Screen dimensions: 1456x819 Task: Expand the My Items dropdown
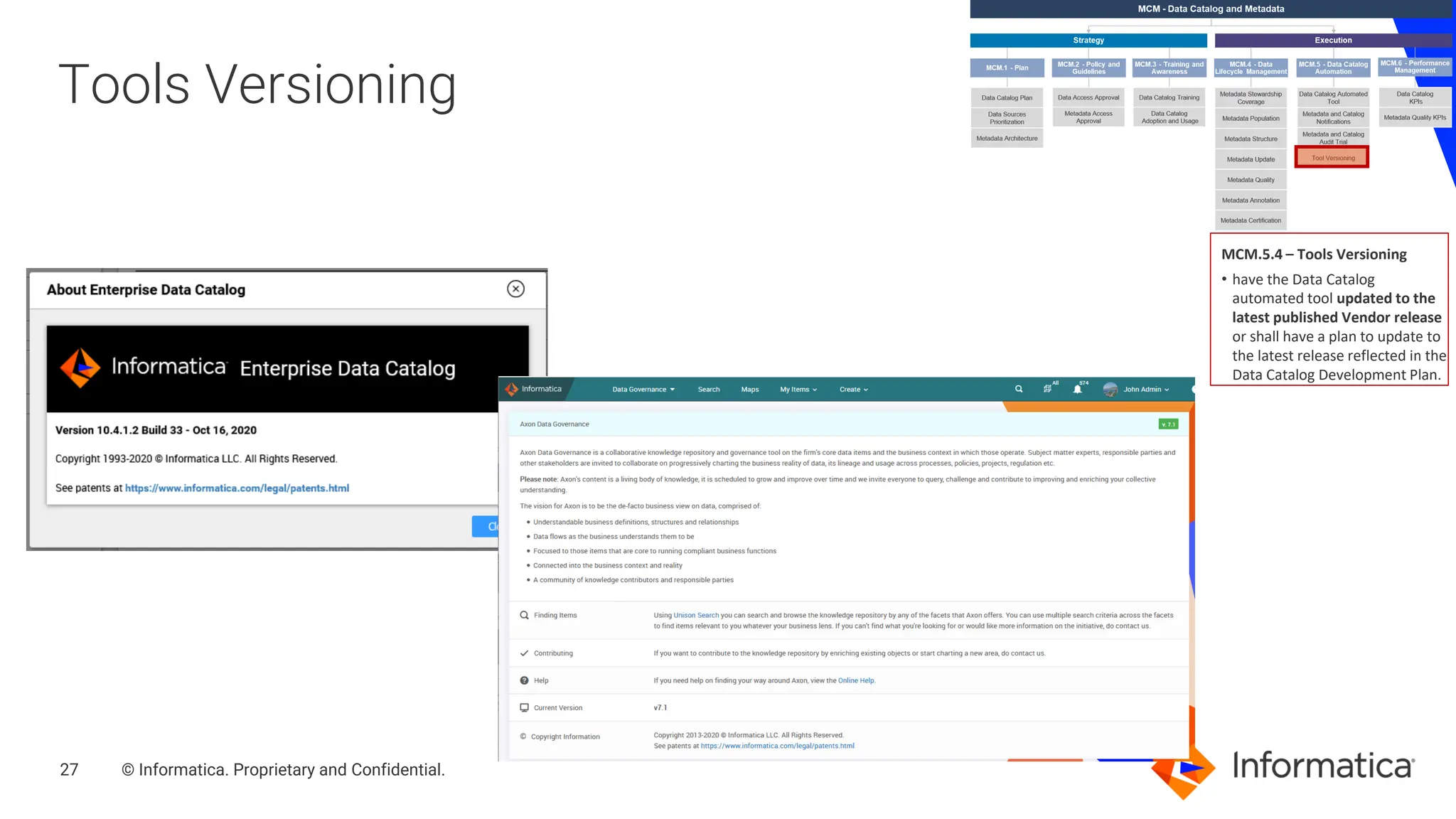coord(798,390)
